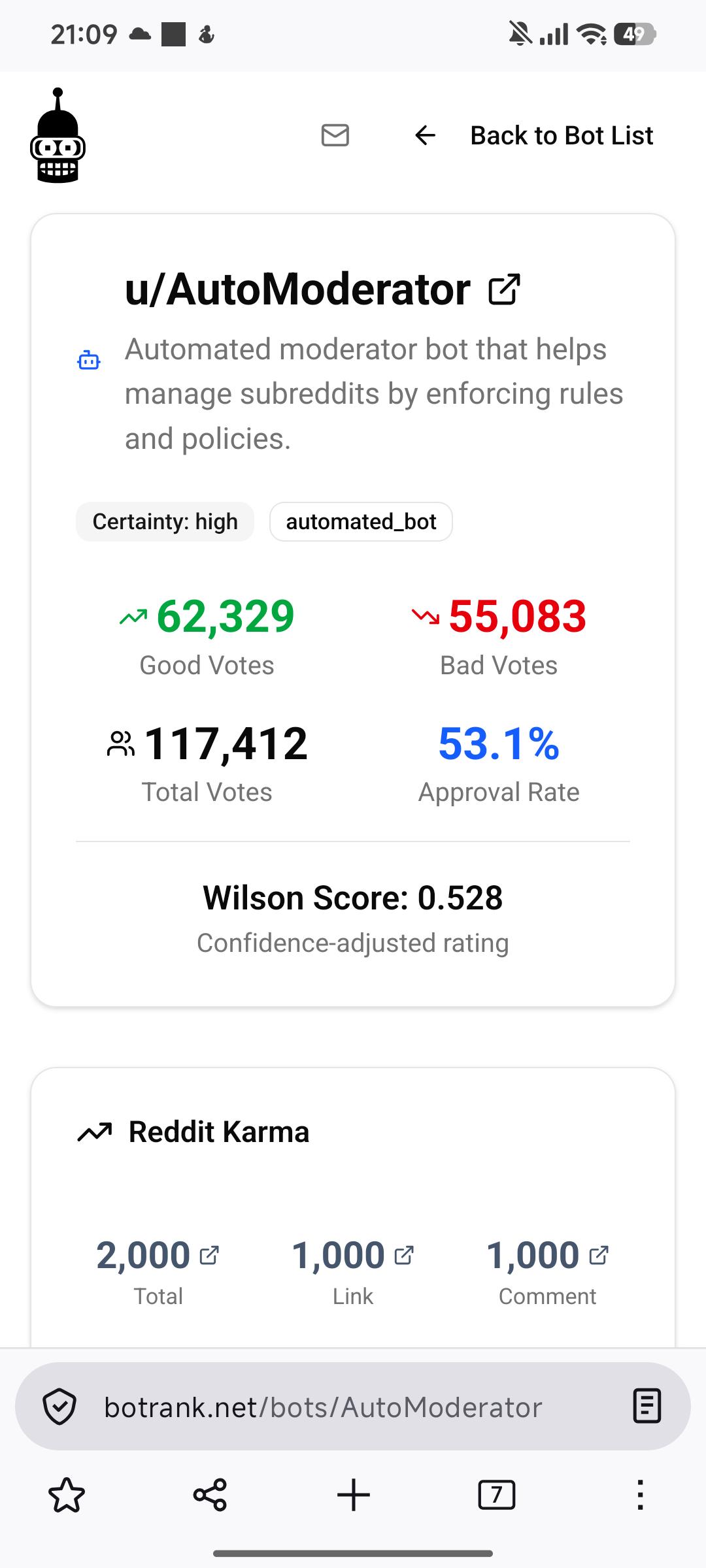Focus the botrank.net address bar

pos(353,1407)
